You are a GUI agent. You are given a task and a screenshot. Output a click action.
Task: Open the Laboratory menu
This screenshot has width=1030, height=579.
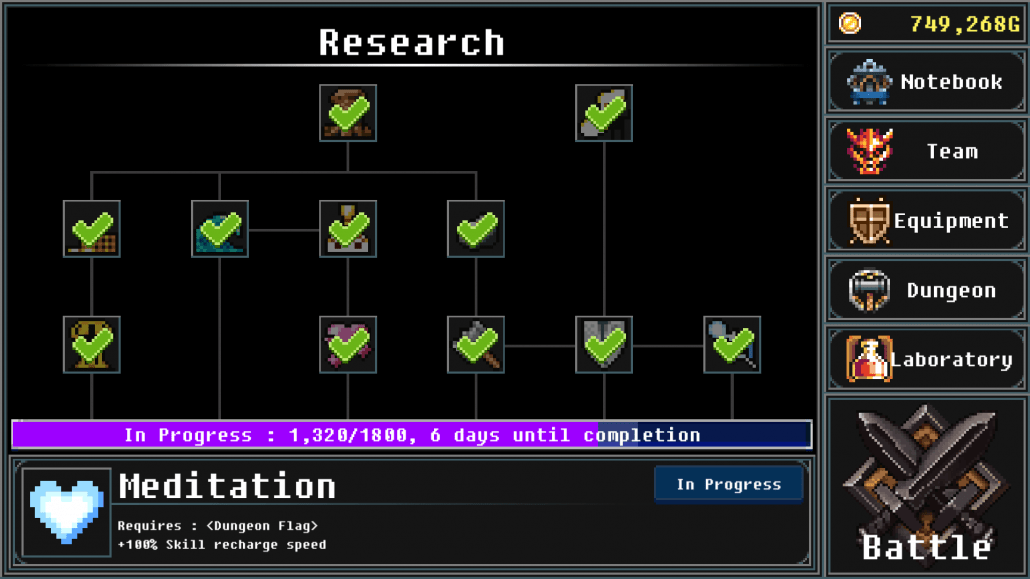927,359
